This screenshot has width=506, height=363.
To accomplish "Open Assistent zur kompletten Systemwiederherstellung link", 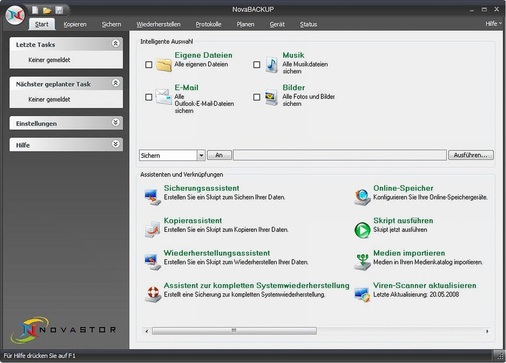I will click(x=256, y=285).
